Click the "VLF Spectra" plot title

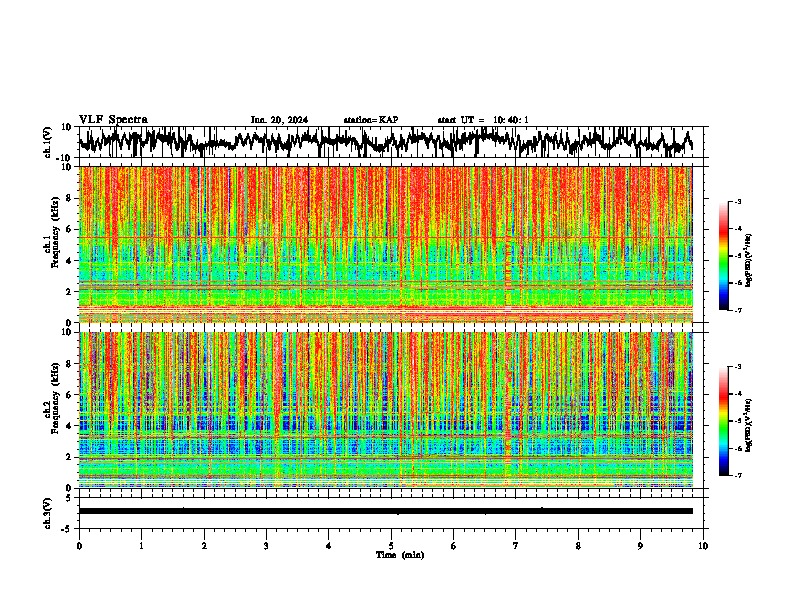coord(113,120)
